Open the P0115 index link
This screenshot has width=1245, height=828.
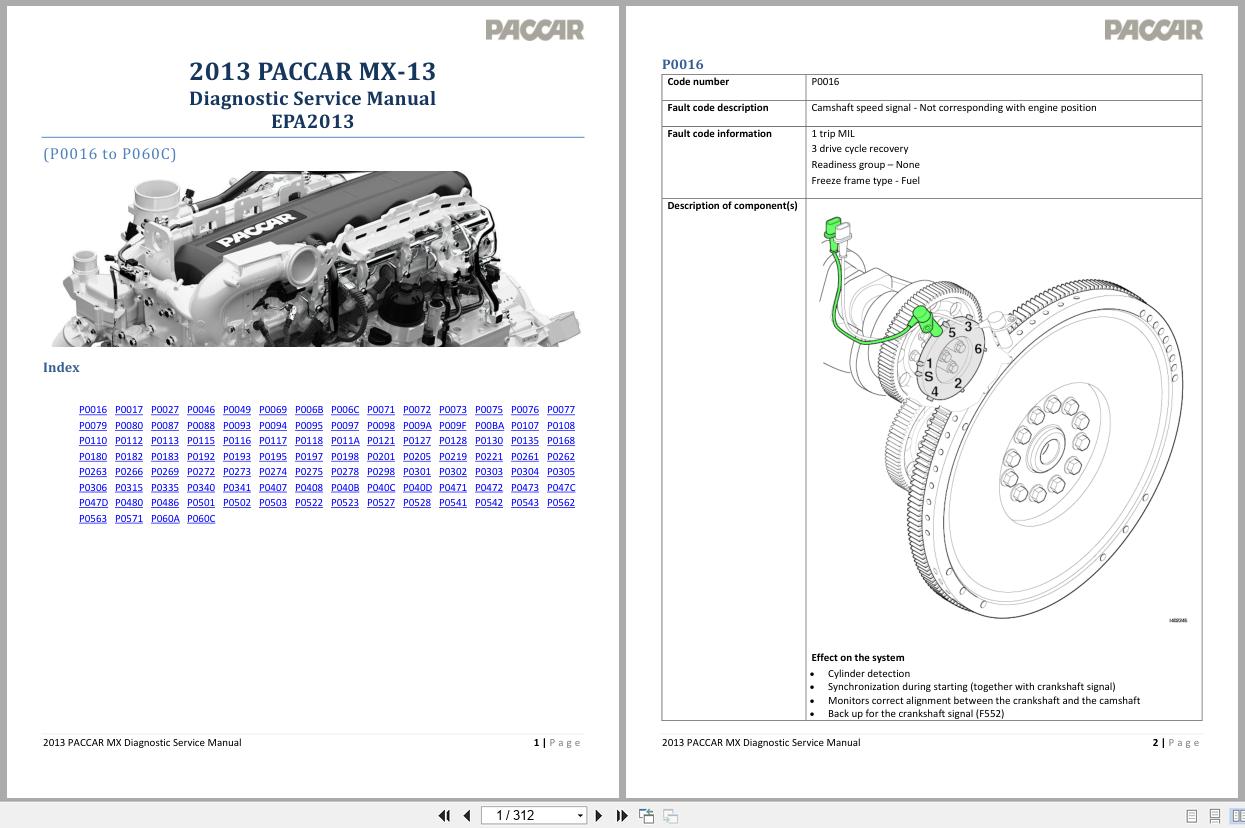tap(201, 441)
